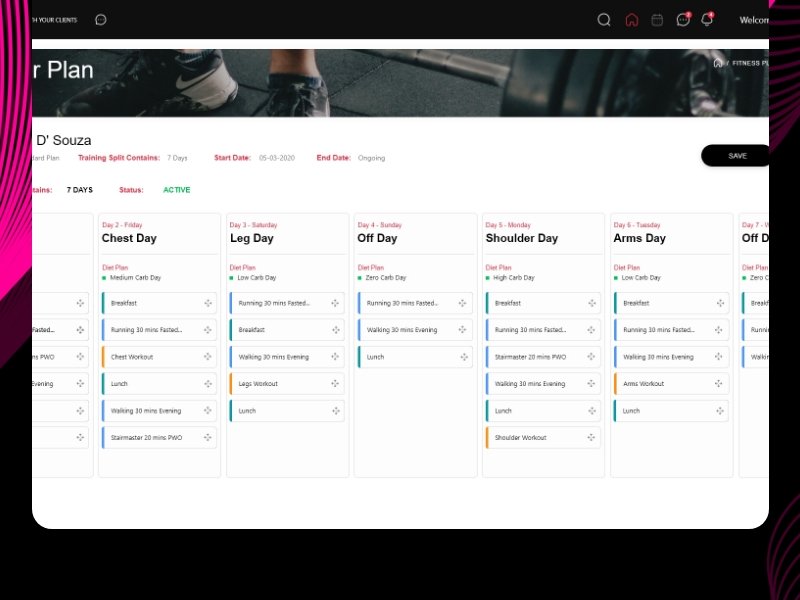
Task: Open the calendar icon in top bar
Action: [657, 20]
